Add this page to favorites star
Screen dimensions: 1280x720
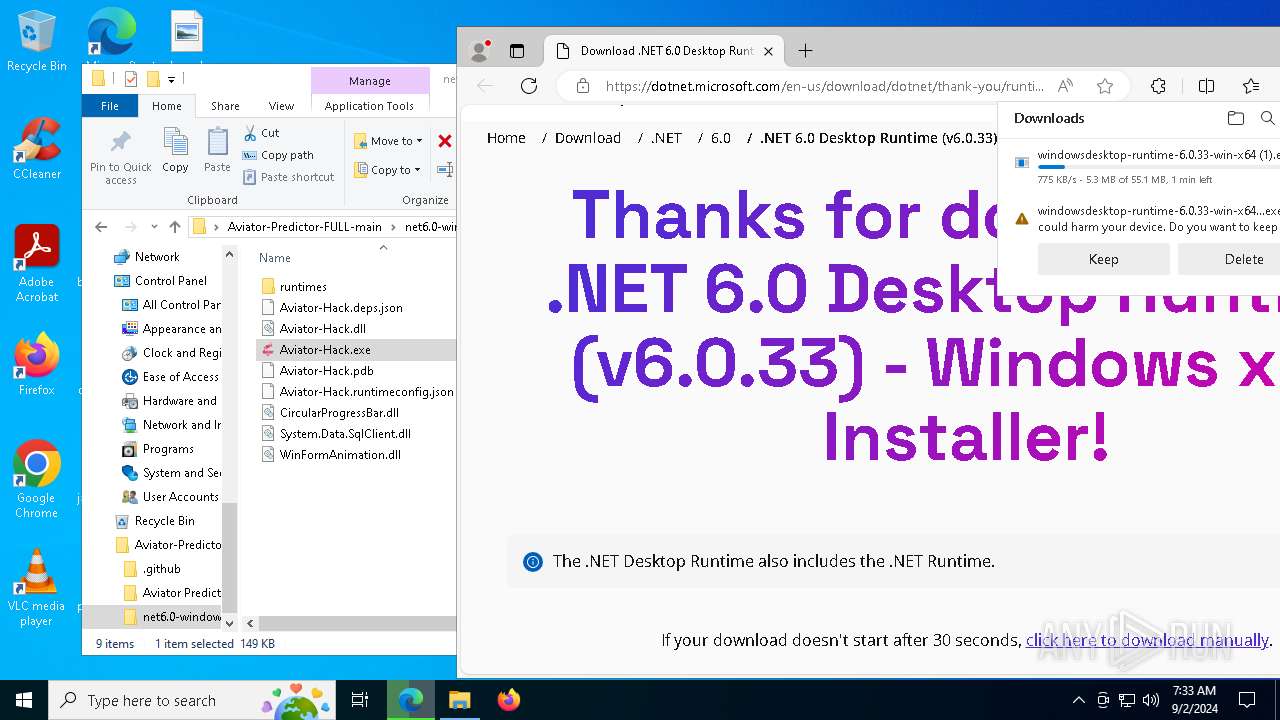tap(1105, 86)
